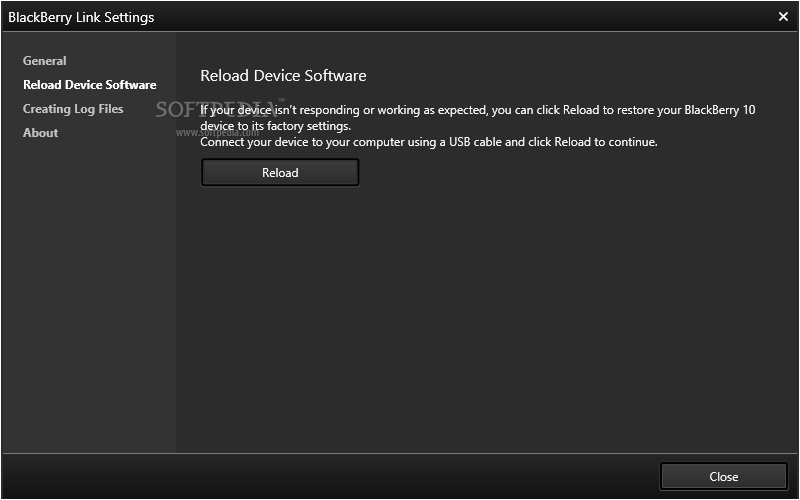Viewport: 800px width, 500px height.
Task: Show the About section
Action: (40, 133)
